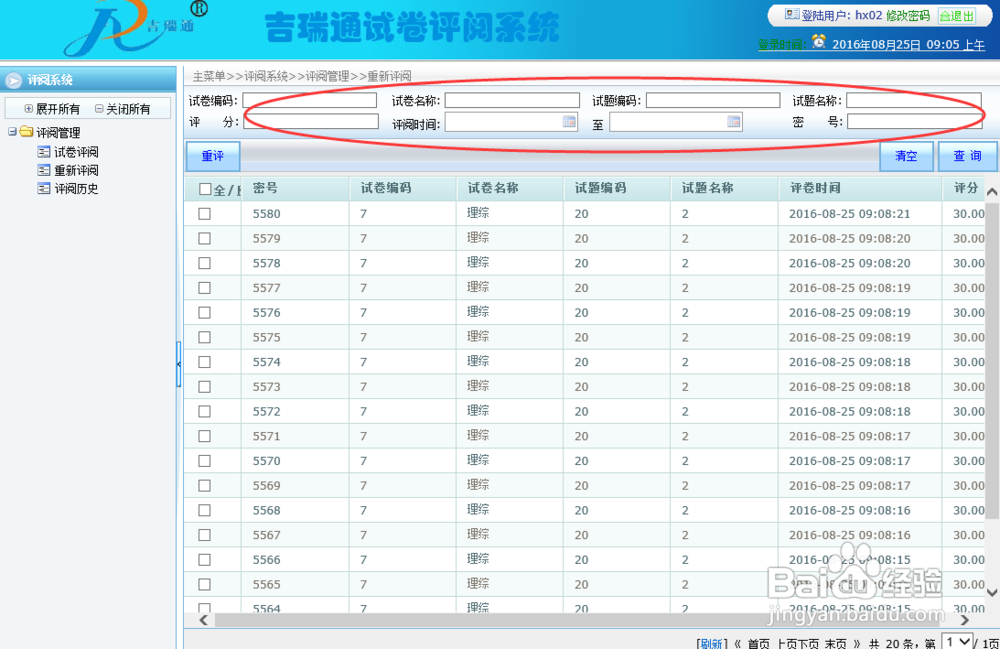Open the calendar picker beside 评阅时间 field
The height and width of the screenshot is (649, 1000).
click(x=568, y=122)
